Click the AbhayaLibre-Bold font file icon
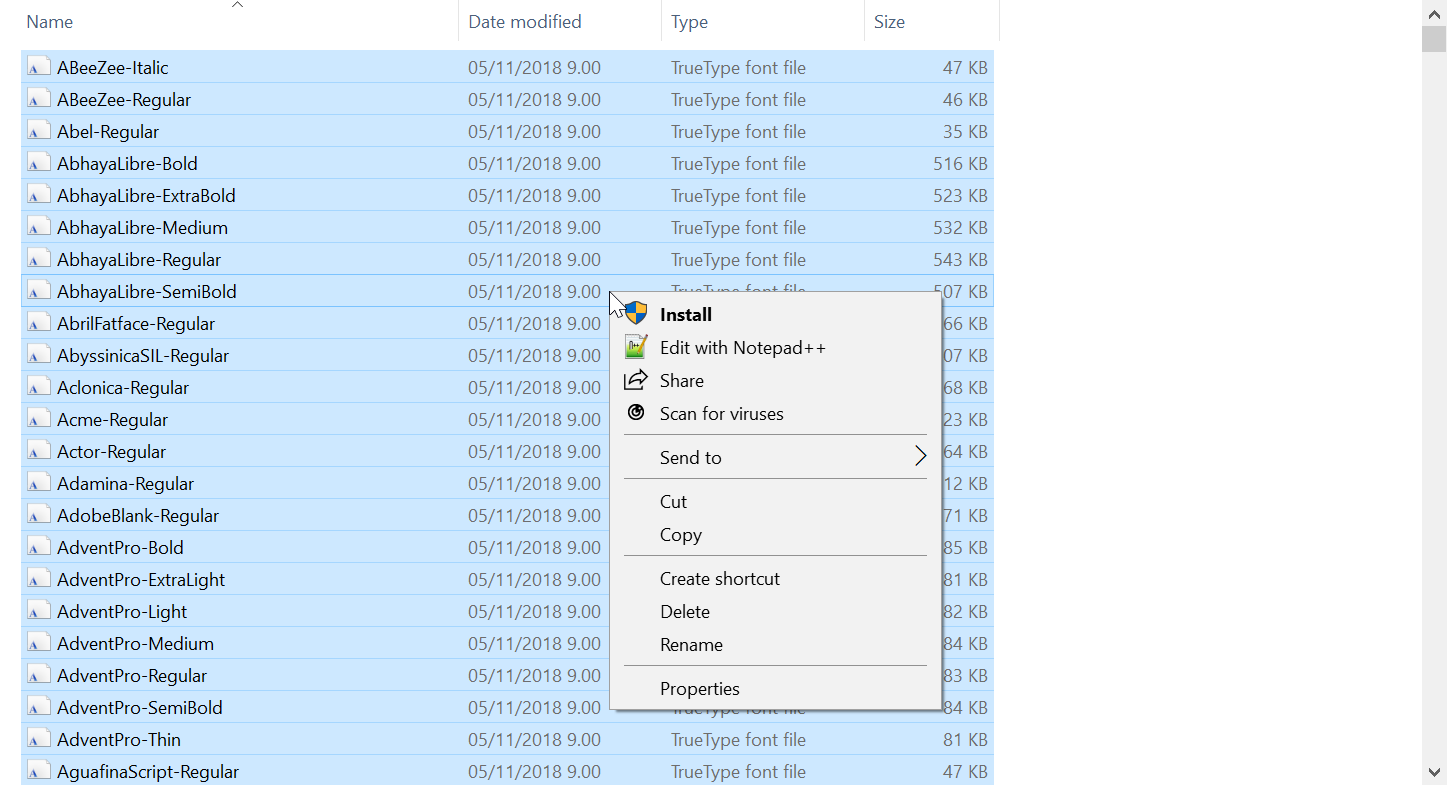Image resolution: width=1447 pixels, height=785 pixels. [39, 164]
